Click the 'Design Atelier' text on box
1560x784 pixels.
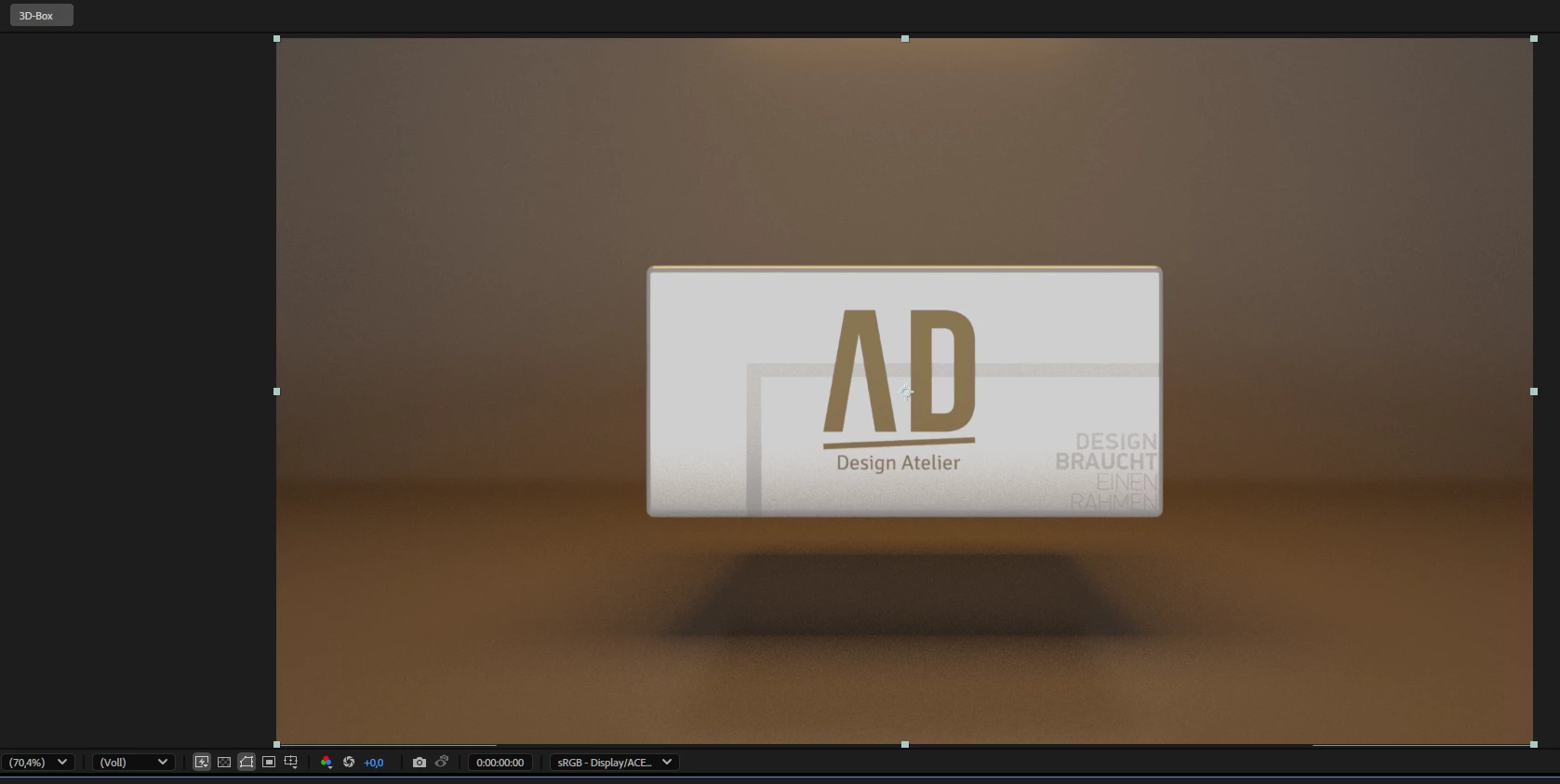click(x=898, y=462)
